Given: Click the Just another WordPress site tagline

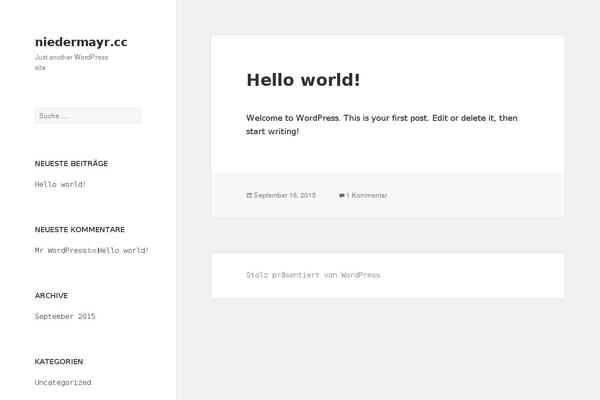Looking at the screenshot, I should coord(71,62).
